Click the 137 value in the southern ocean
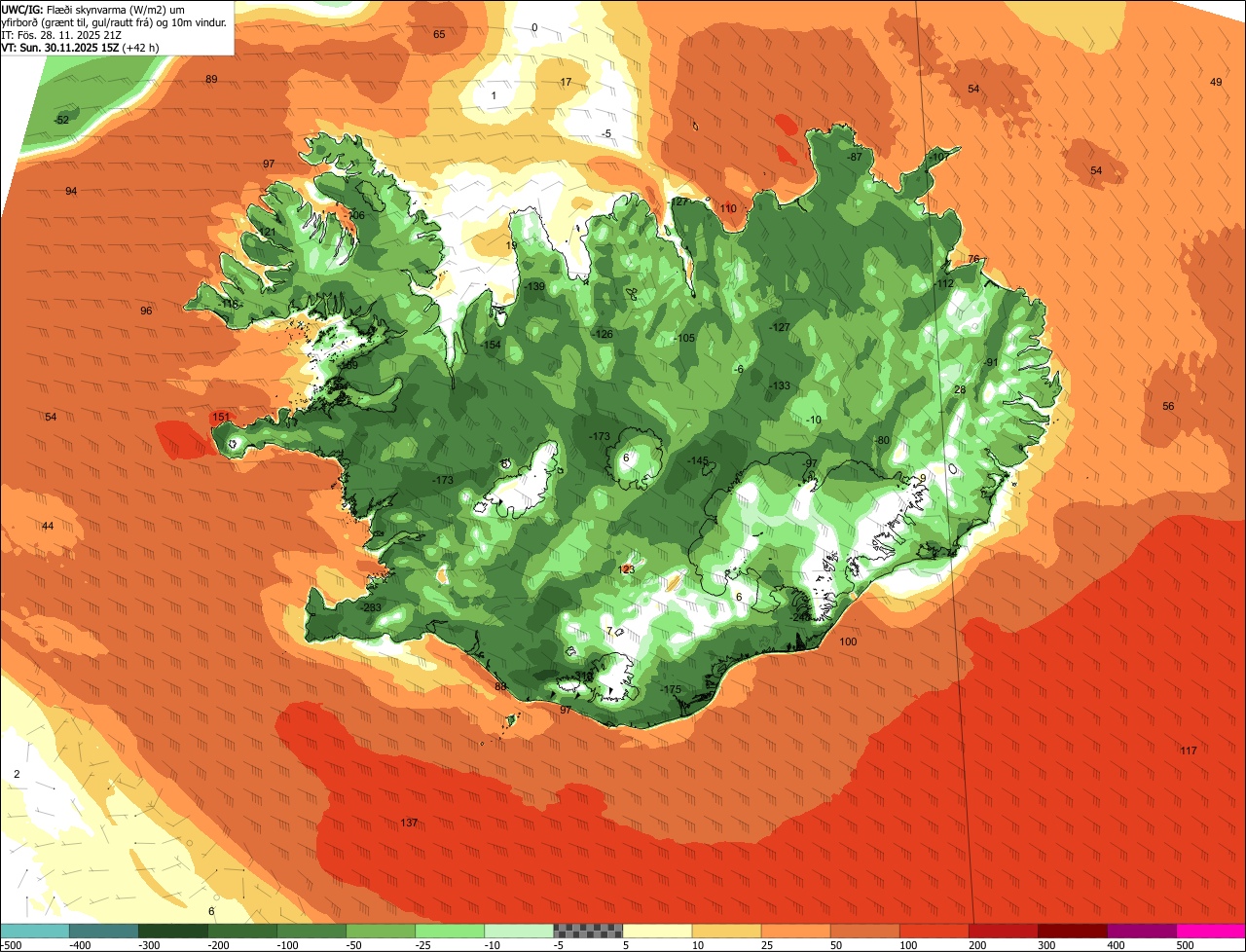This screenshot has width=1246, height=952. click(409, 823)
